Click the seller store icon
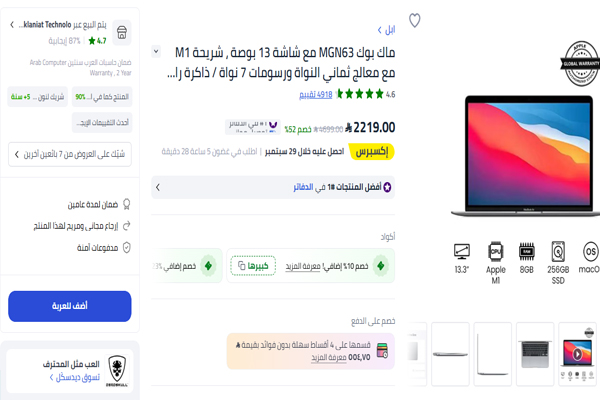This screenshot has height=400, width=600. pos(122,33)
